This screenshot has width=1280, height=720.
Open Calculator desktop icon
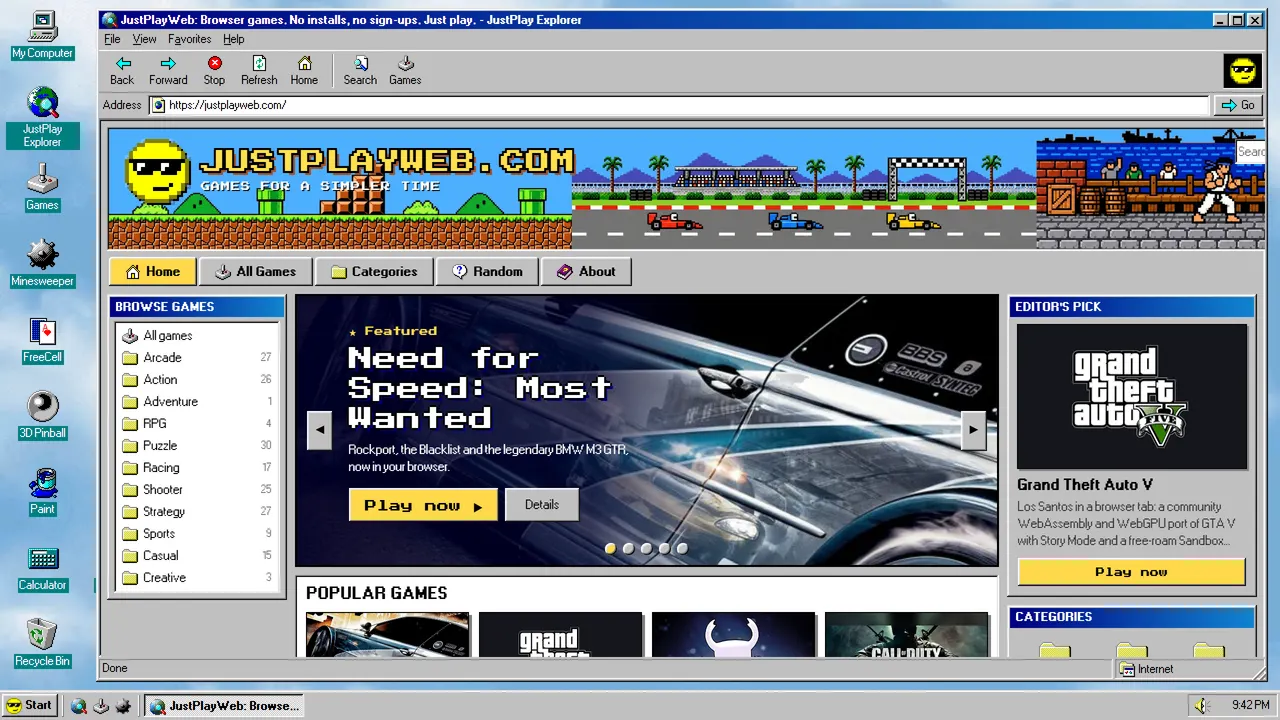coord(42,567)
